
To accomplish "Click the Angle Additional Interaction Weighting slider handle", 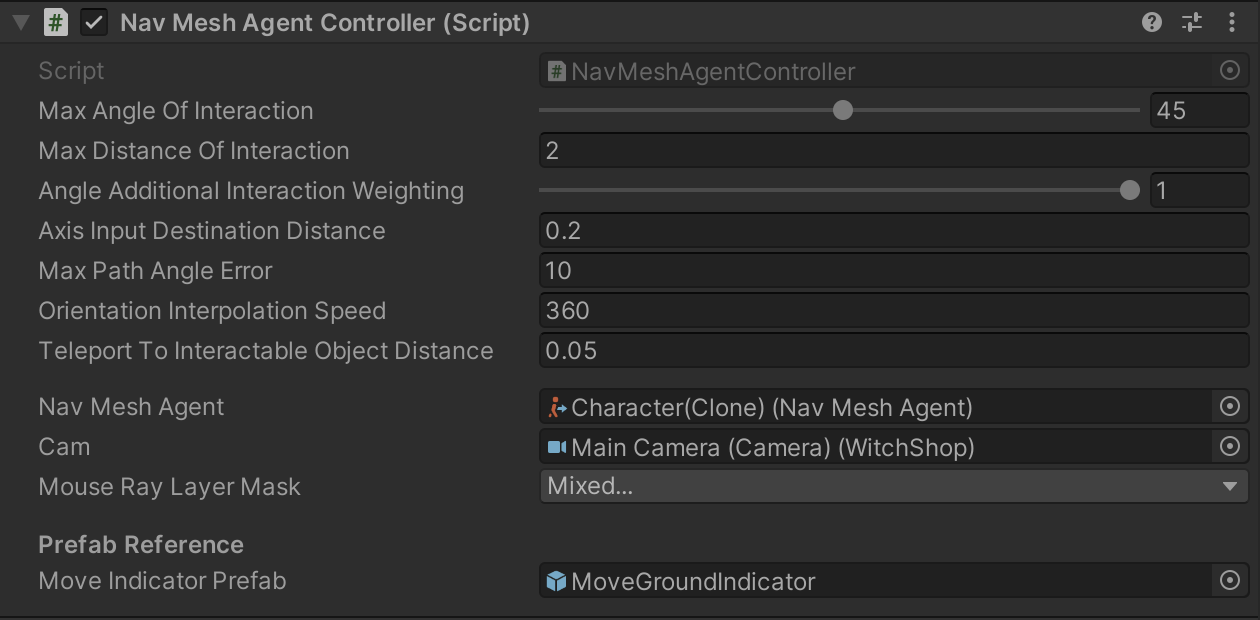I will click(1130, 190).
